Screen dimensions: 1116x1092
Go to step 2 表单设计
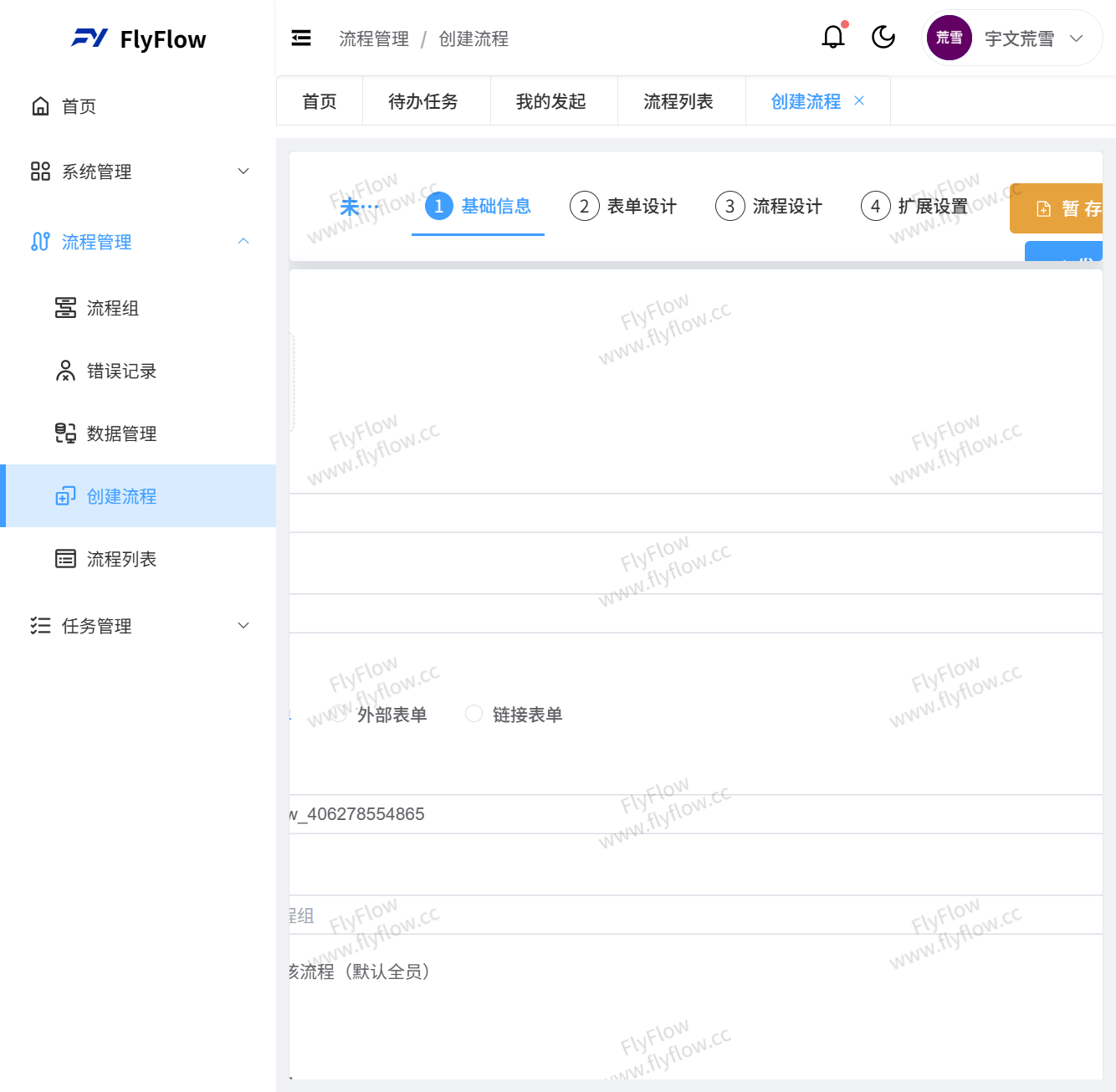pyautogui.click(x=623, y=206)
